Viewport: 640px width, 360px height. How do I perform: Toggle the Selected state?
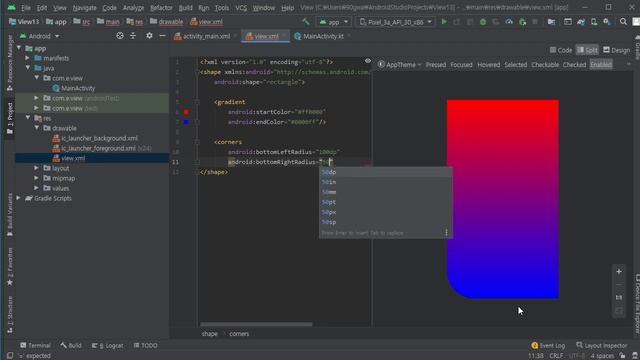tap(516, 64)
